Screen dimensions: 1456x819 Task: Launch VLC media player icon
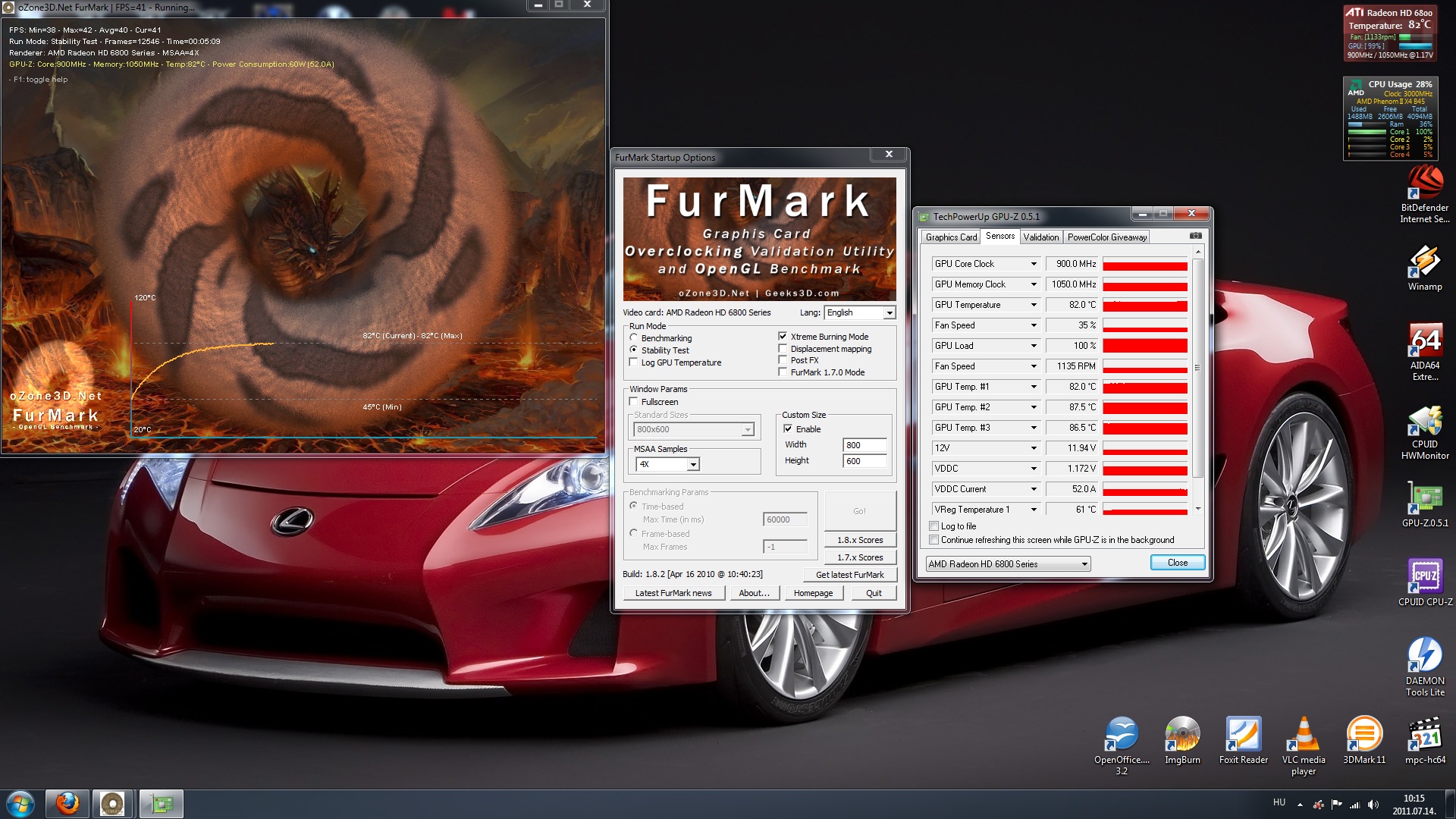(1304, 746)
